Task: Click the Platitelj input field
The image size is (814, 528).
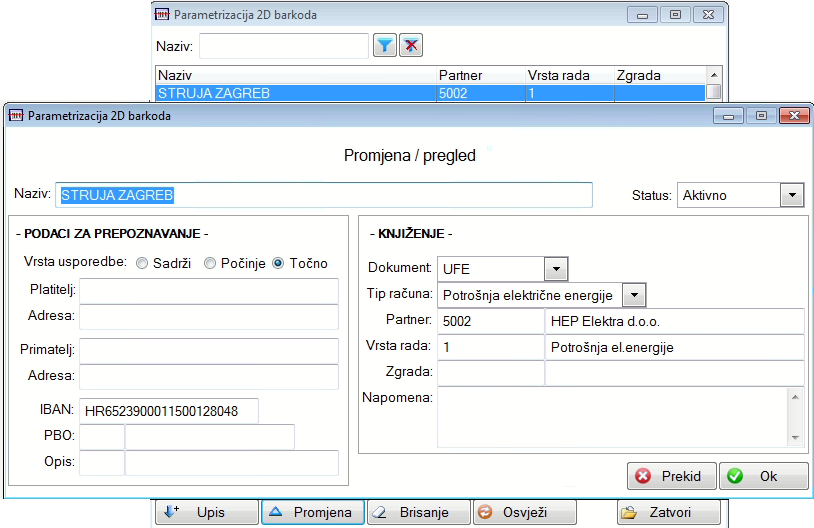Action: point(209,291)
